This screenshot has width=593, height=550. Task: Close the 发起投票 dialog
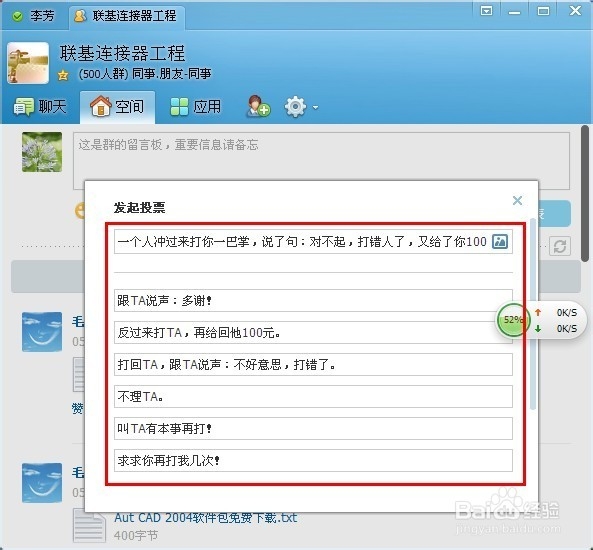[517, 200]
